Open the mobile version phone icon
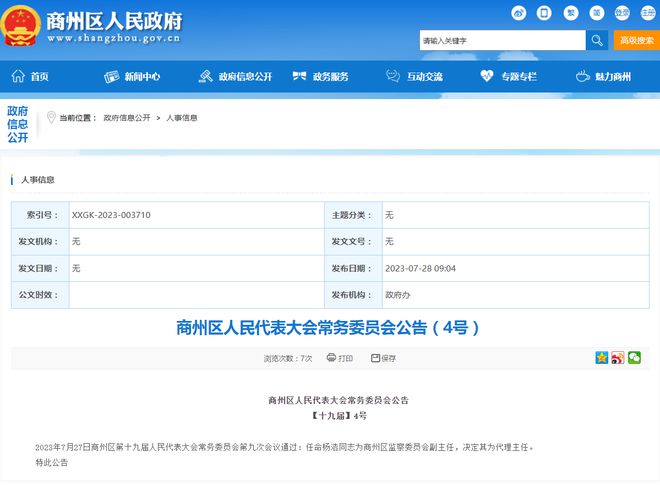This screenshot has width=660, height=485. (544, 13)
